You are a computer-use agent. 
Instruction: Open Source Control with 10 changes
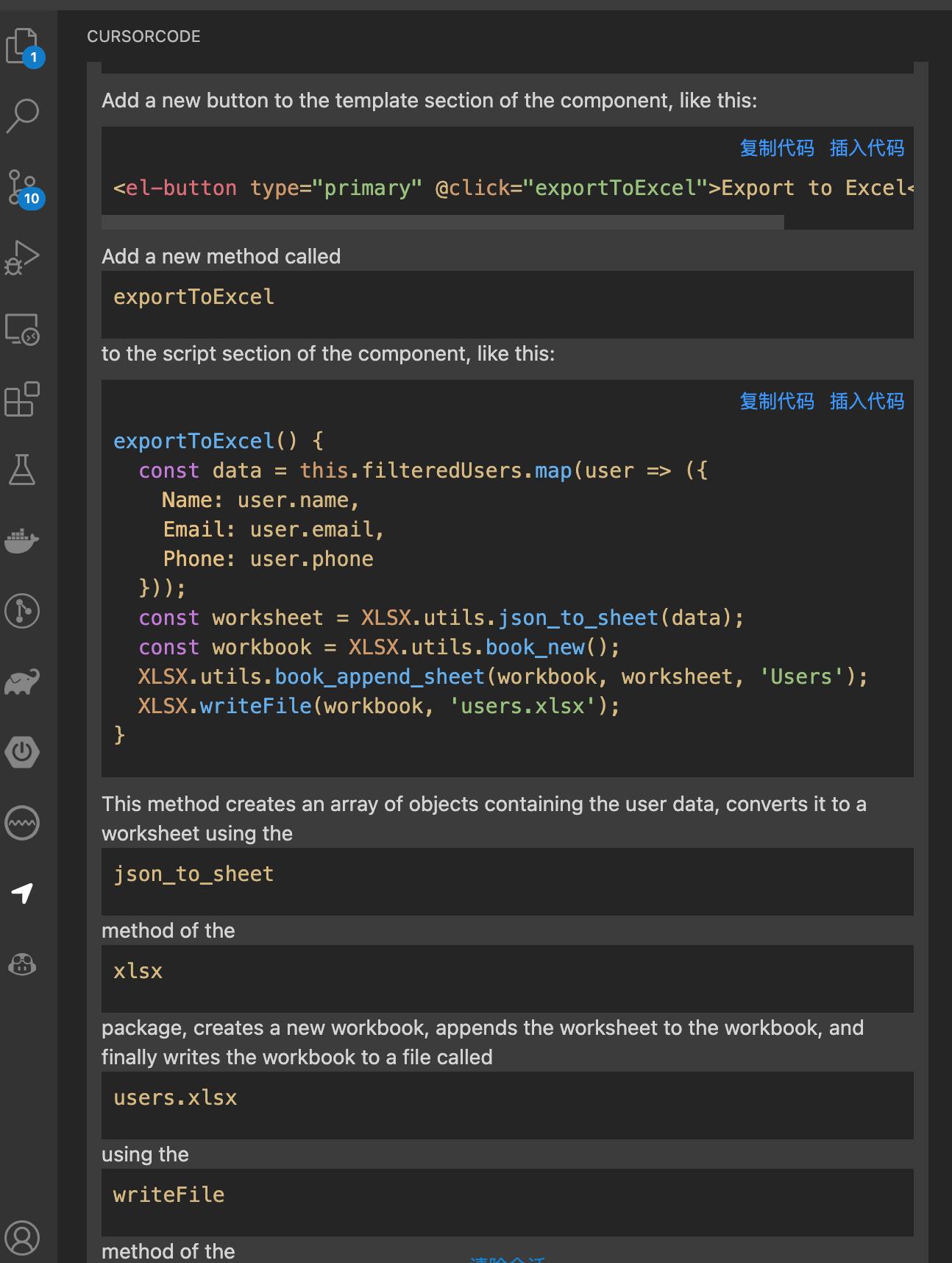click(23, 188)
